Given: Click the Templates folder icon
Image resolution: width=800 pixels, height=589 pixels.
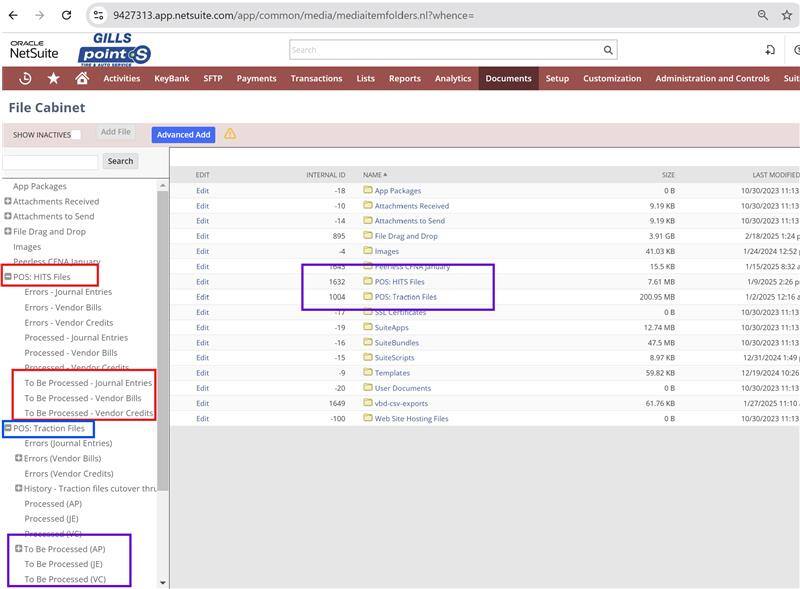Looking at the screenshot, I should (368, 372).
